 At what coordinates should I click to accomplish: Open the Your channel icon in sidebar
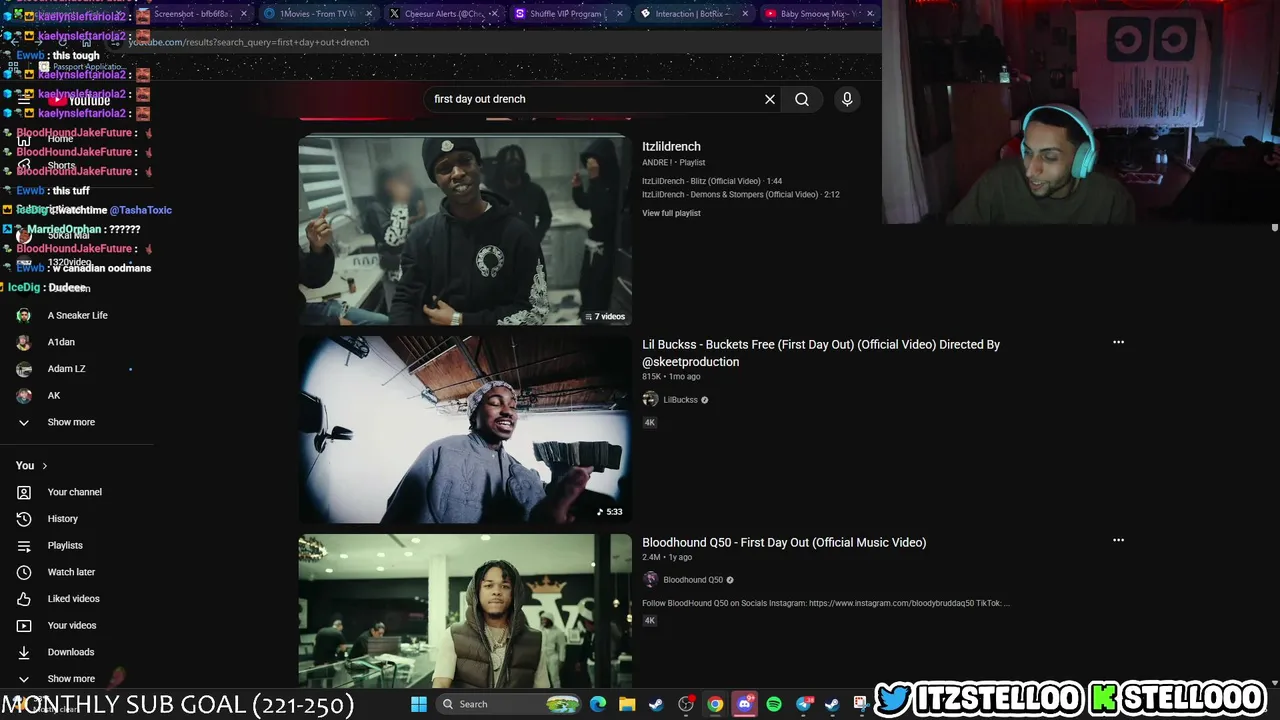point(24,492)
